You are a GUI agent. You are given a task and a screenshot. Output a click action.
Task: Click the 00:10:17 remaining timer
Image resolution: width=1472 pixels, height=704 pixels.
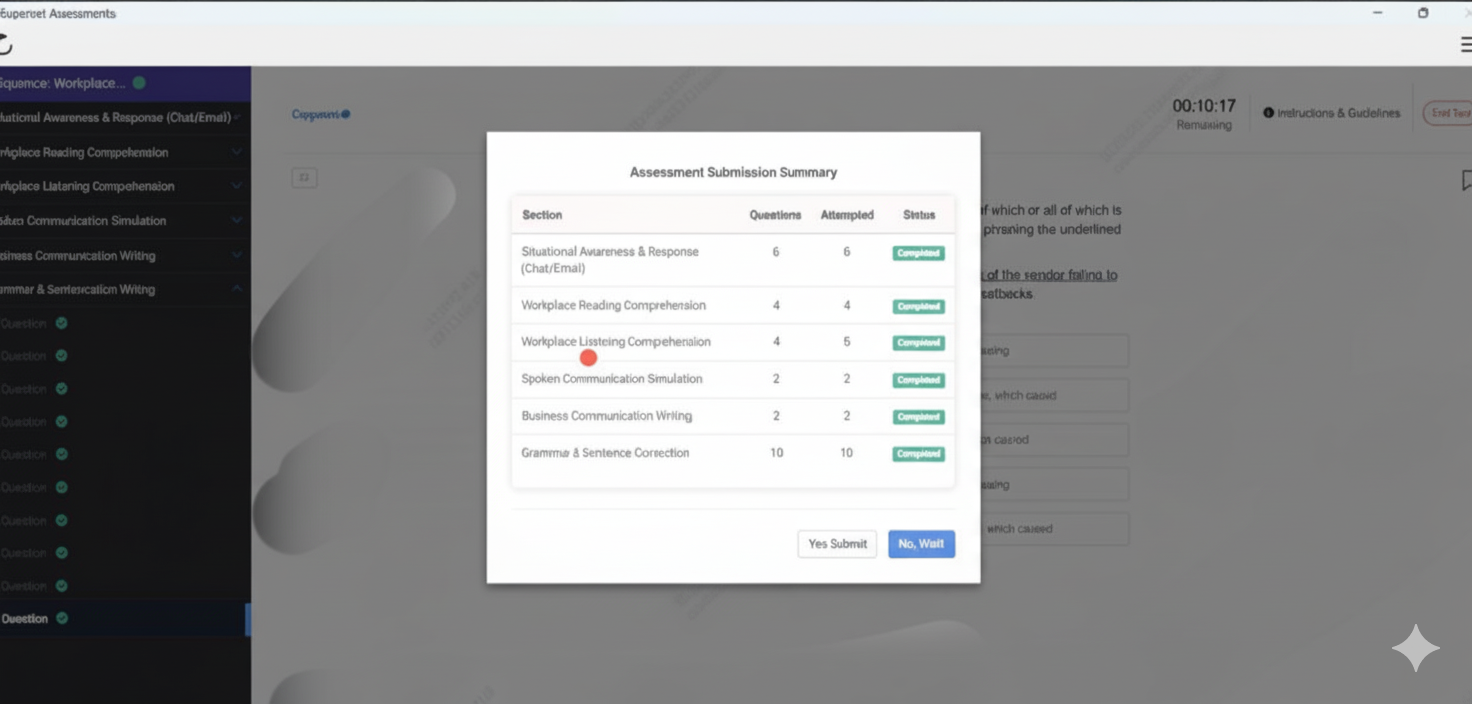coord(1204,105)
